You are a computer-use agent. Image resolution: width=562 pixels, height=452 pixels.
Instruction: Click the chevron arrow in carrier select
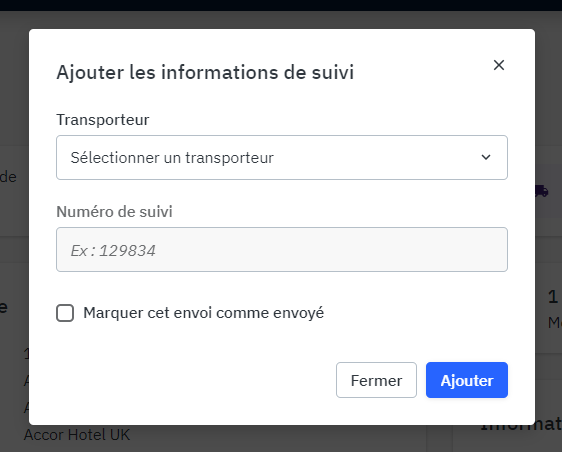point(486,157)
